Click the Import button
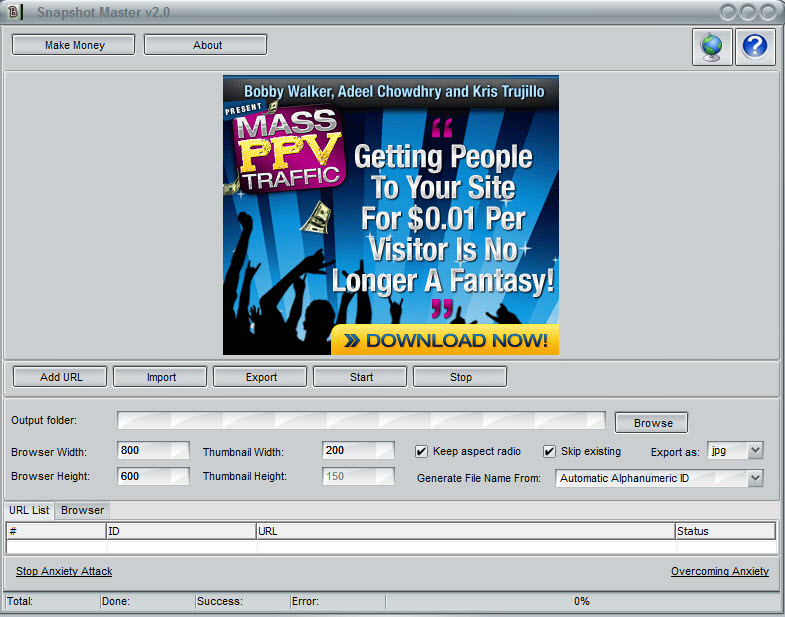785x617 pixels. (x=160, y=377)
